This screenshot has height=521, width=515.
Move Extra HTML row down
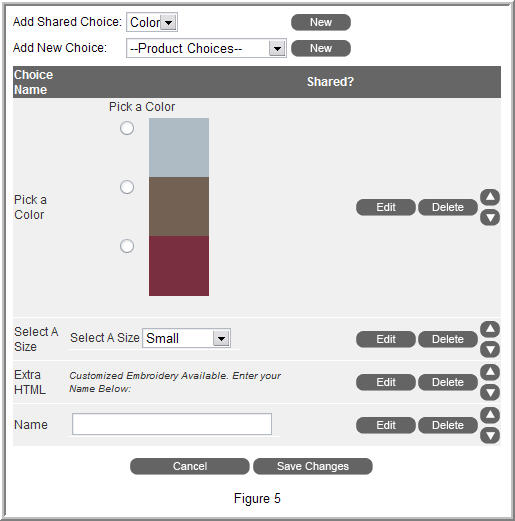point(490,392)
